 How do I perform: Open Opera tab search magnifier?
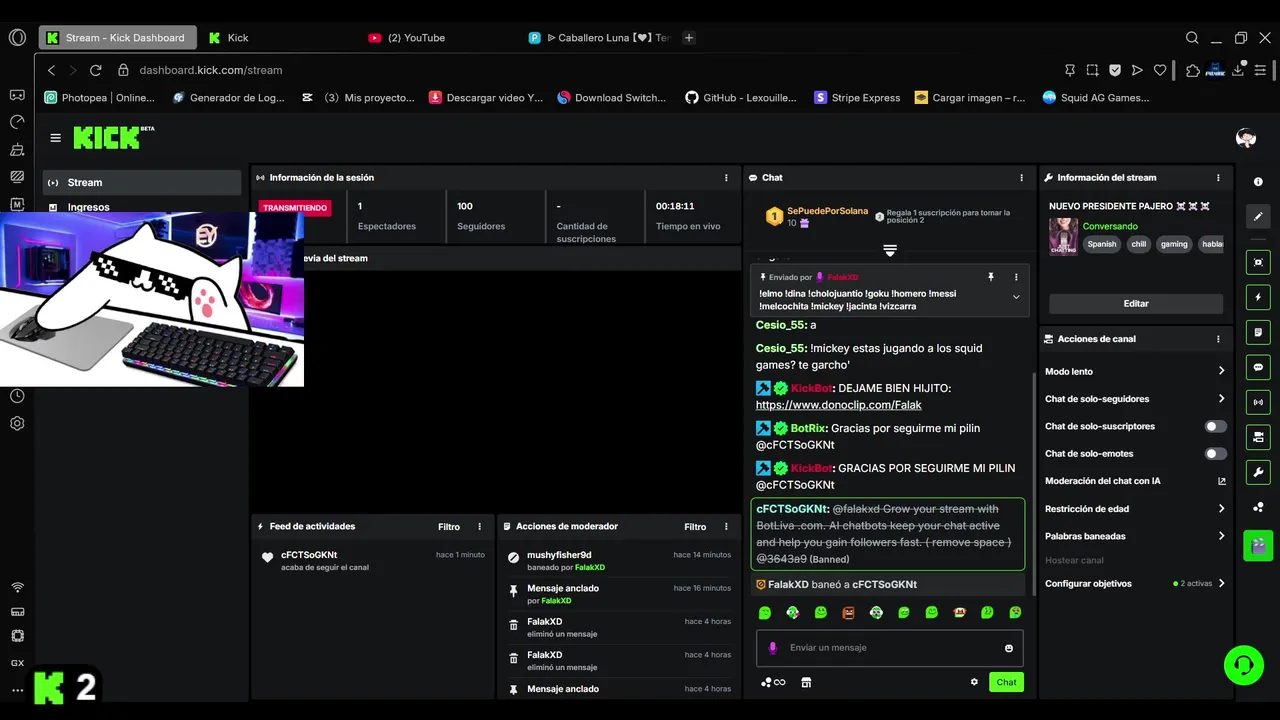coord(1192,38)
